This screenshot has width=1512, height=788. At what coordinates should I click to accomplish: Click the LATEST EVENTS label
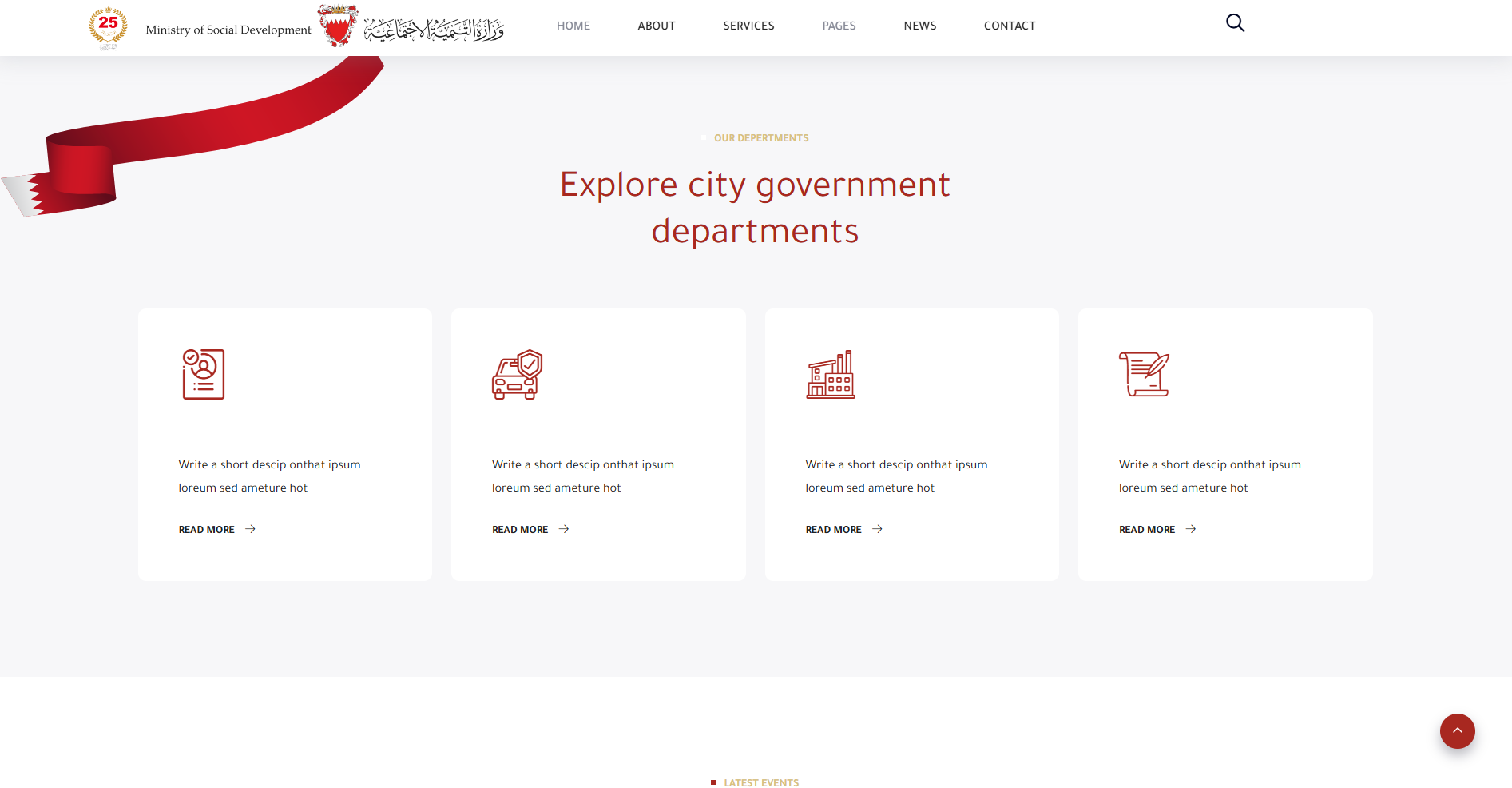761,783
